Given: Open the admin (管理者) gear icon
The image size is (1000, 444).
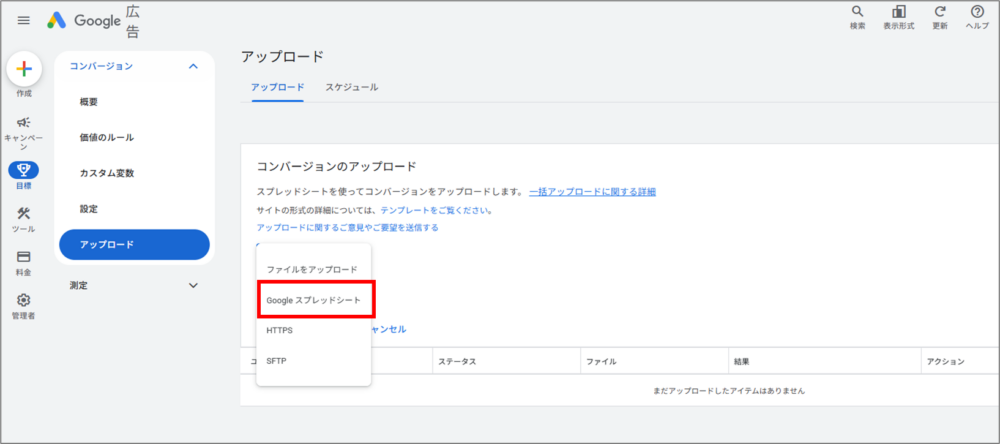Looking at the screenshot, I should [24, 300].
